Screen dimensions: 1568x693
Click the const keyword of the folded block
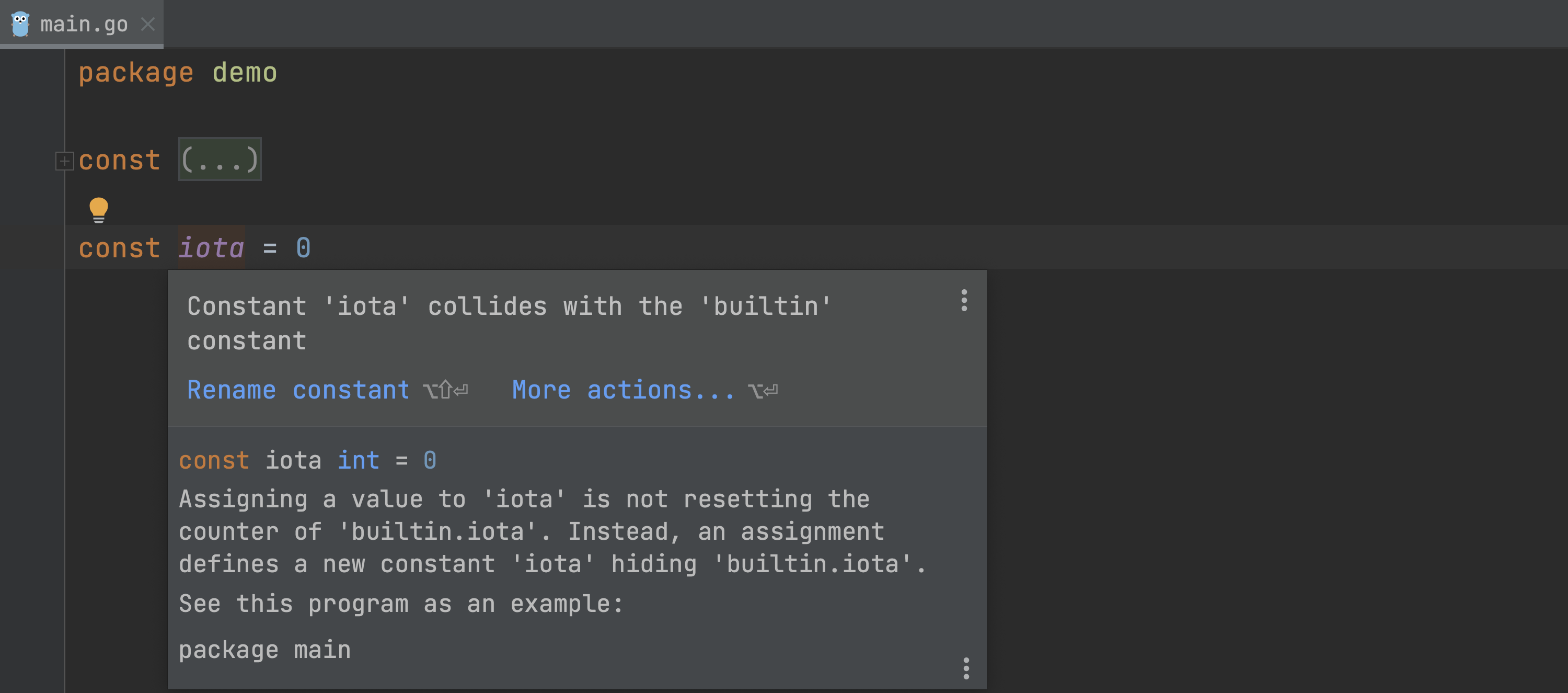click(119, 160)
